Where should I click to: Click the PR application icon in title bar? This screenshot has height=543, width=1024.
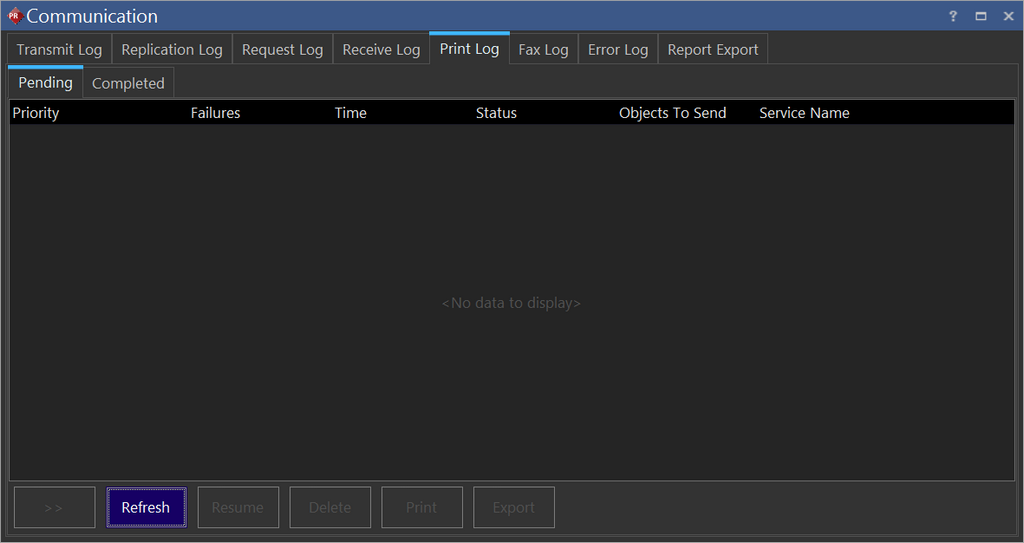14,16
